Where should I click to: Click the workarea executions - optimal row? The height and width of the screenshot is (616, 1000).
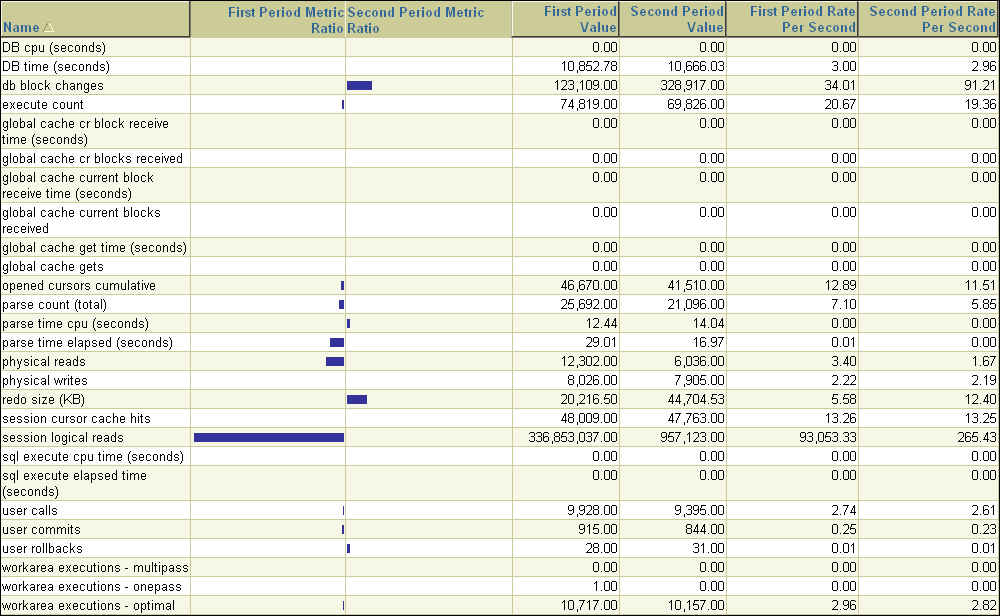(91, 605)
